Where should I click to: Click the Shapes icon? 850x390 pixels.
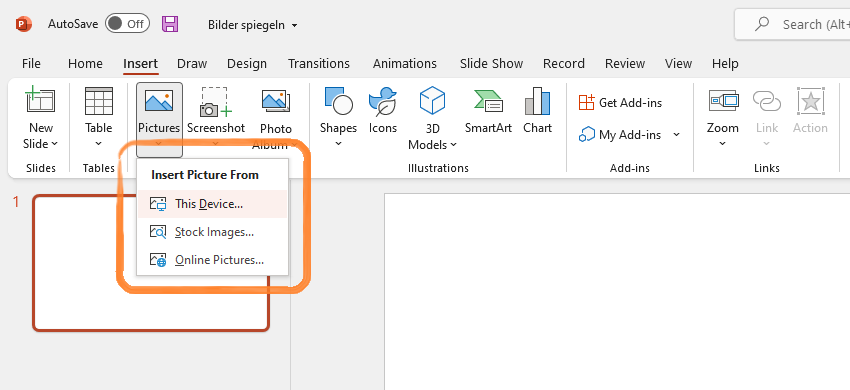pos(338,101)
